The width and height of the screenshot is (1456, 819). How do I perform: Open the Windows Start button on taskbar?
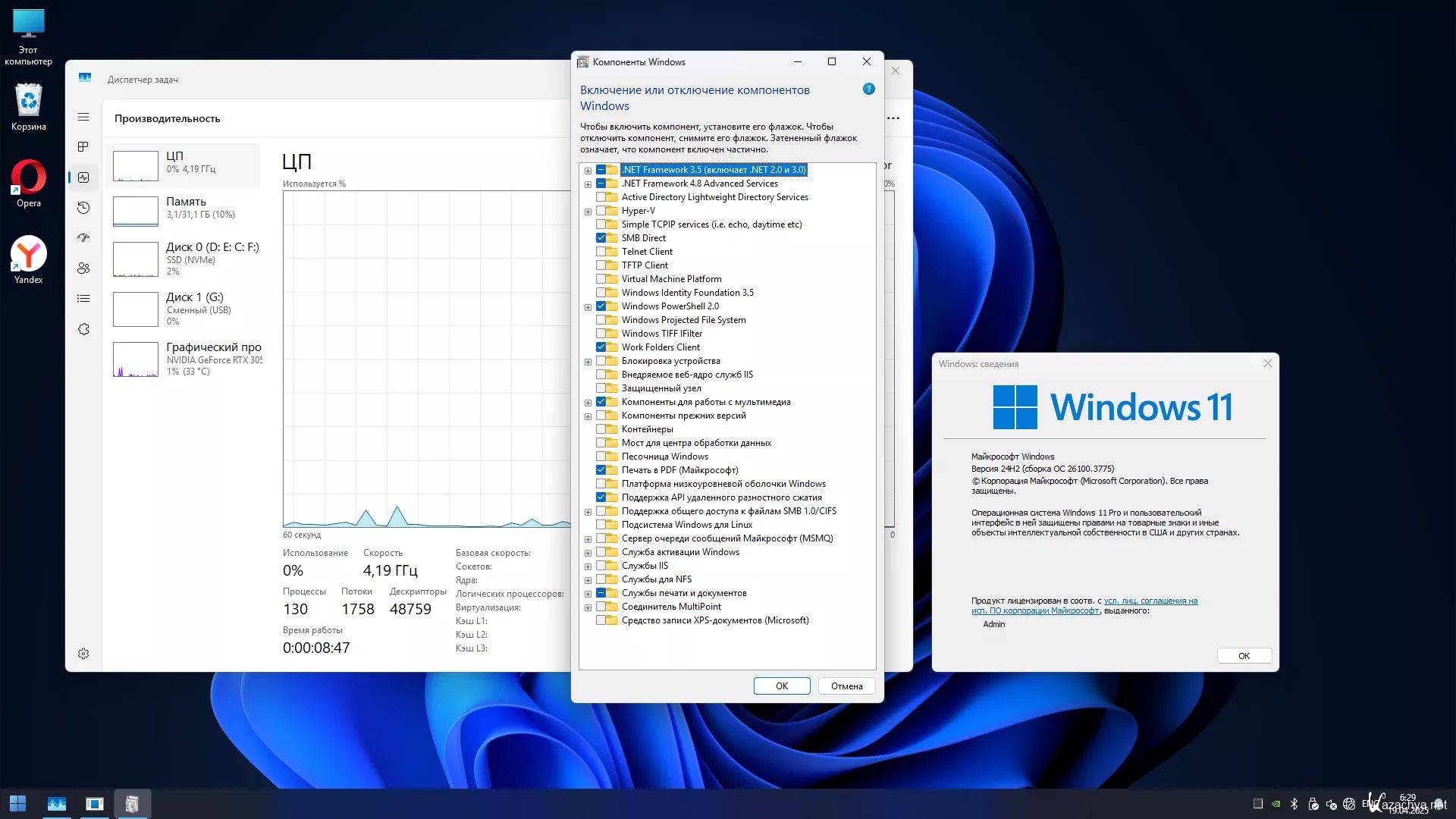(x=18, y=804)
